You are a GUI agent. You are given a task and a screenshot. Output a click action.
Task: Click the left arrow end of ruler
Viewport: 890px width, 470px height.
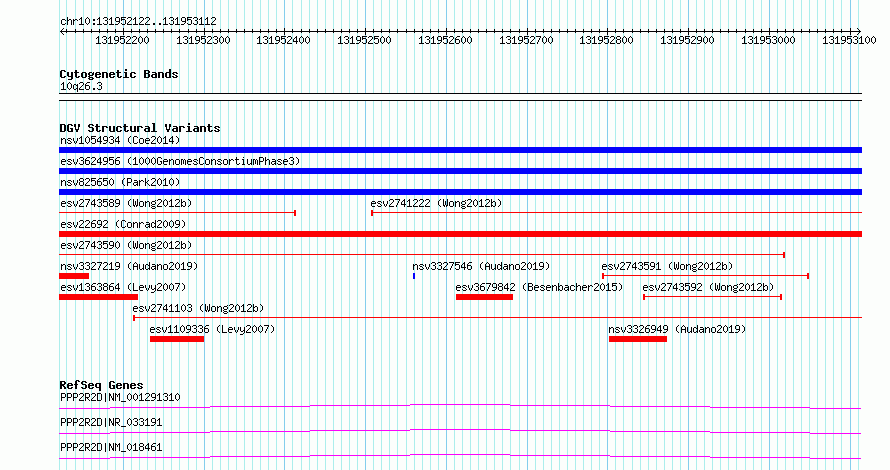click(62, 31)
